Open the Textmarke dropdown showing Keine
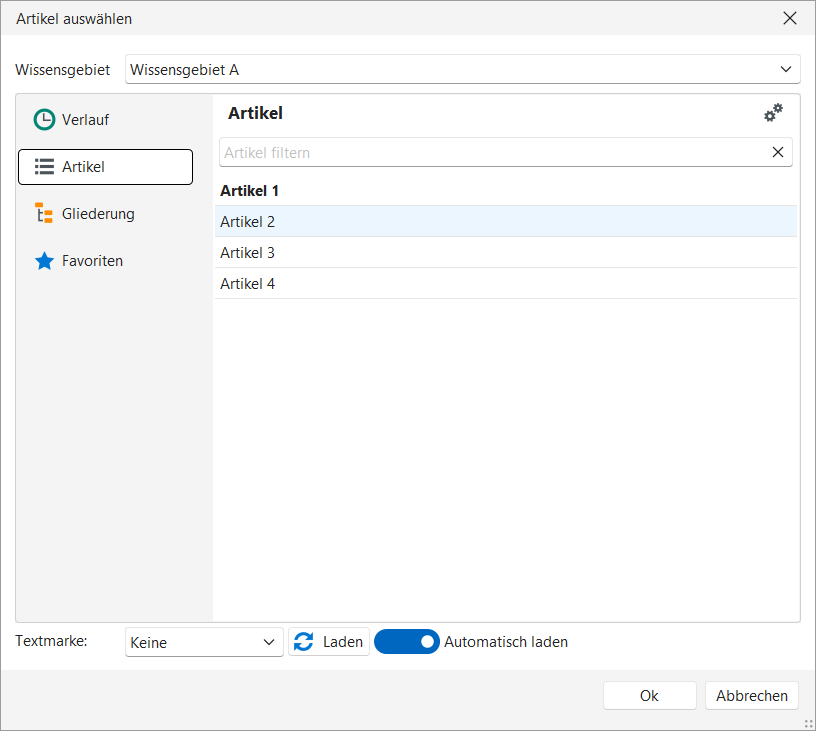 204,642
